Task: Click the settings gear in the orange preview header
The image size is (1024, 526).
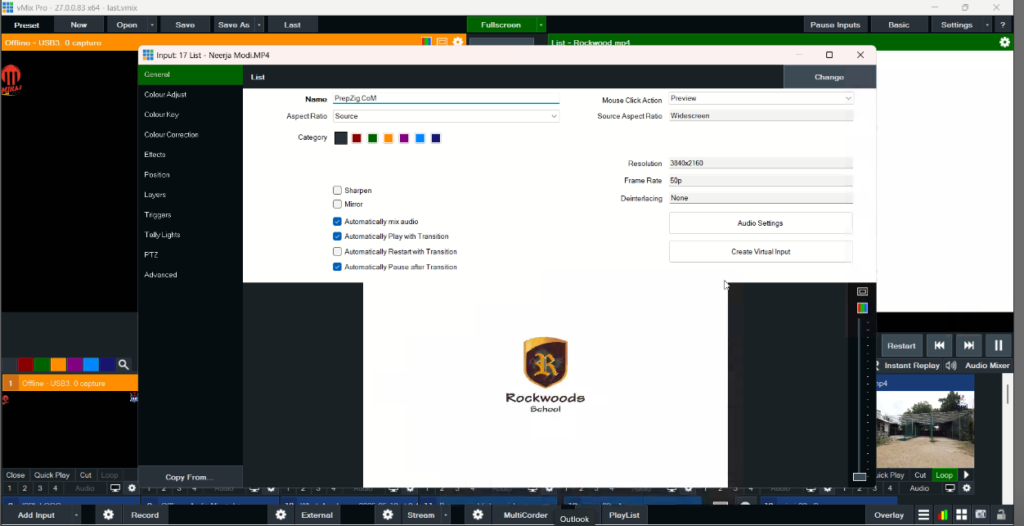Action: [458, 42]
